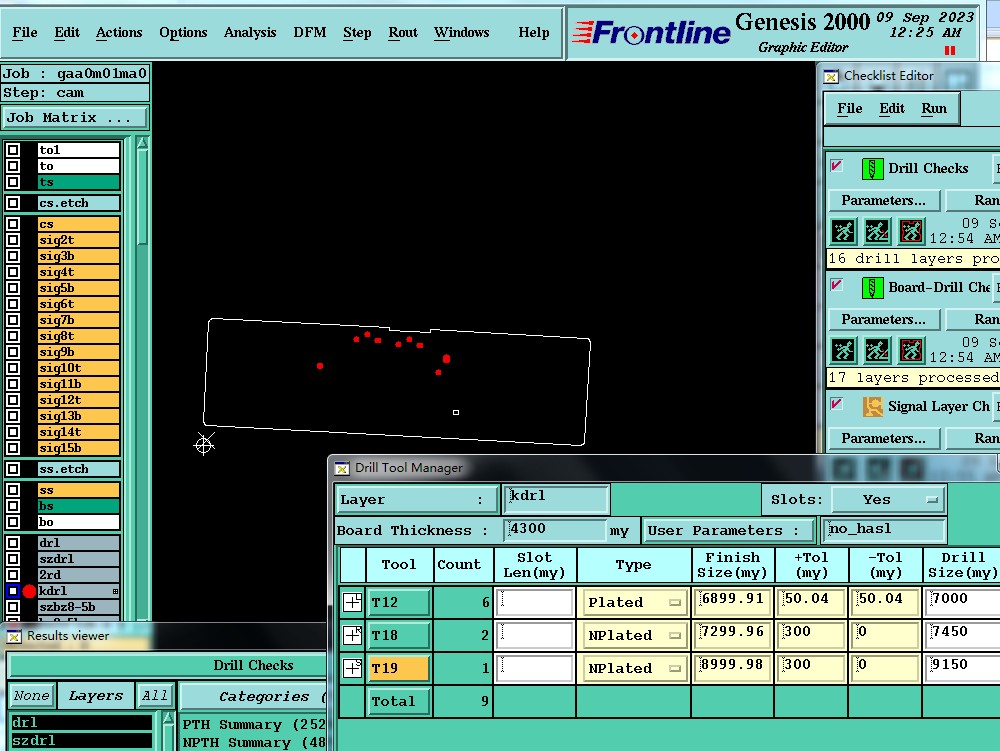This screenshot has width=1000, height=751.
Task: Toggle the Board-Drill Checks checkmark
Action: (x=837, y=285)
